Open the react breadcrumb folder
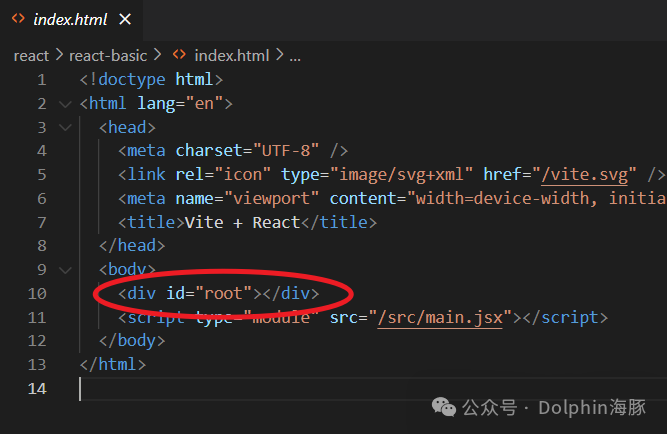 [31, 56]
